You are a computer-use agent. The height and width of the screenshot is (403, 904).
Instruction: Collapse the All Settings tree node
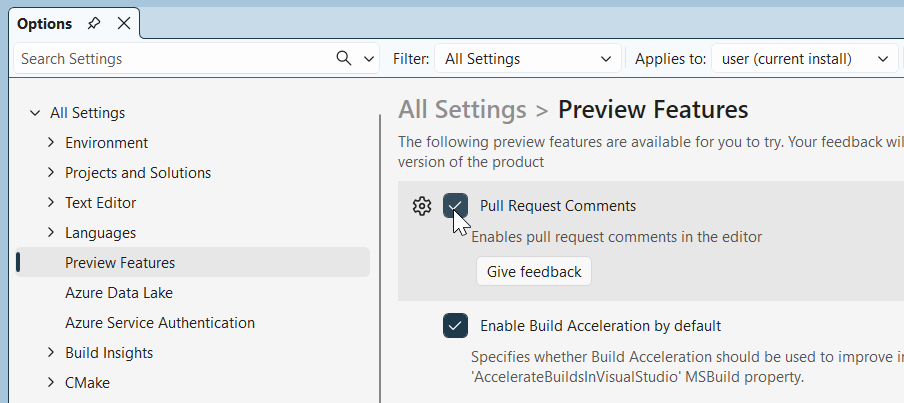coord(35,113)
